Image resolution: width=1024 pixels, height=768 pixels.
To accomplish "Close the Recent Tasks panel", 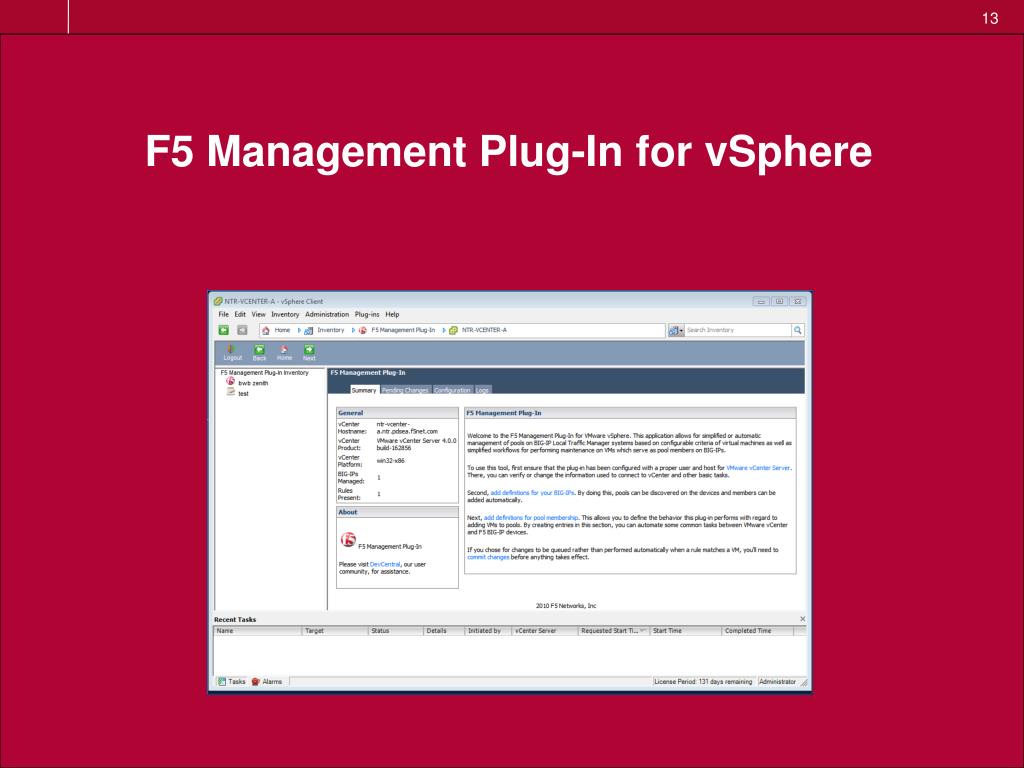I will click(x=803, y=619).
